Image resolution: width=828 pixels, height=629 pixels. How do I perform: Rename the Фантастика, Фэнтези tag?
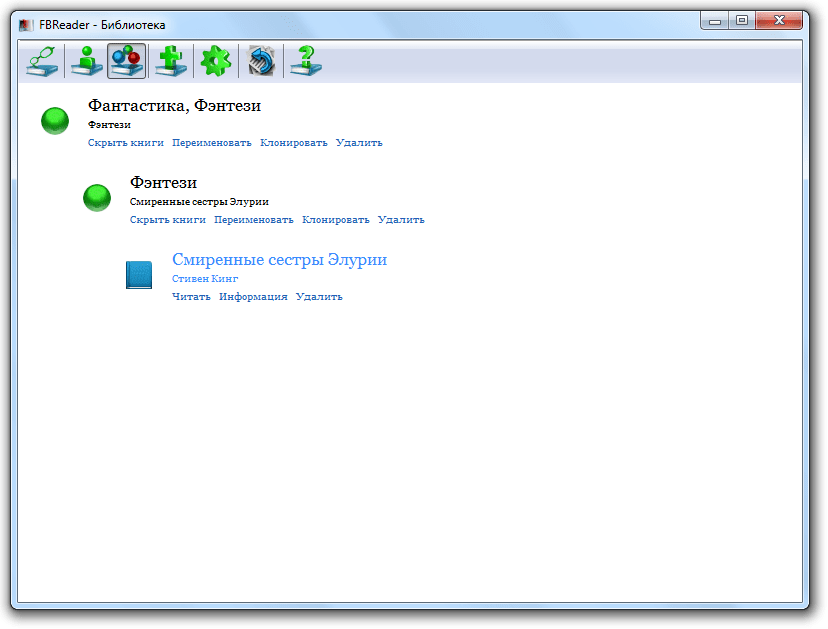pyautogui.click(x=212, y=143)
